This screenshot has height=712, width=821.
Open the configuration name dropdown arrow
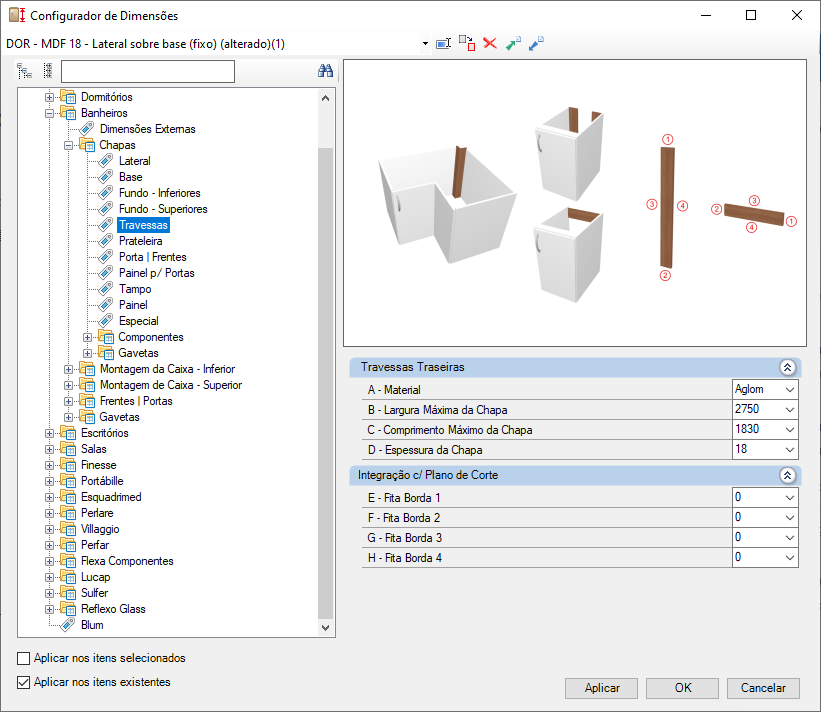coord(425,43)
